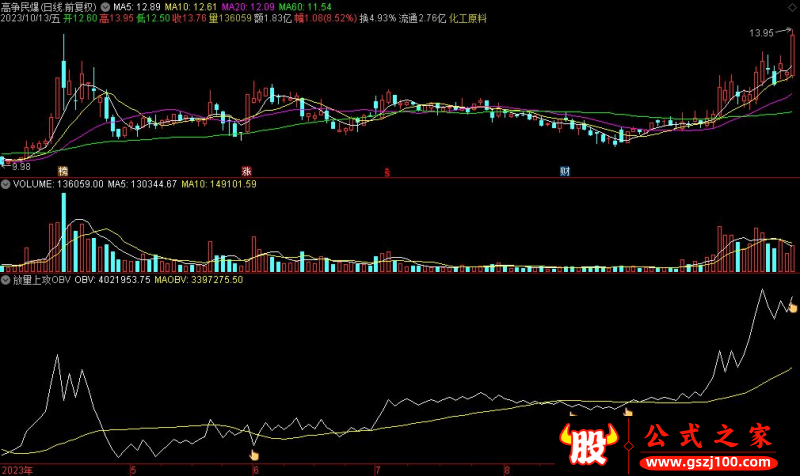800x476 pixels.
Task: Click the open price 开12.60
Action: pyautogui.click(x=80, y=18)
